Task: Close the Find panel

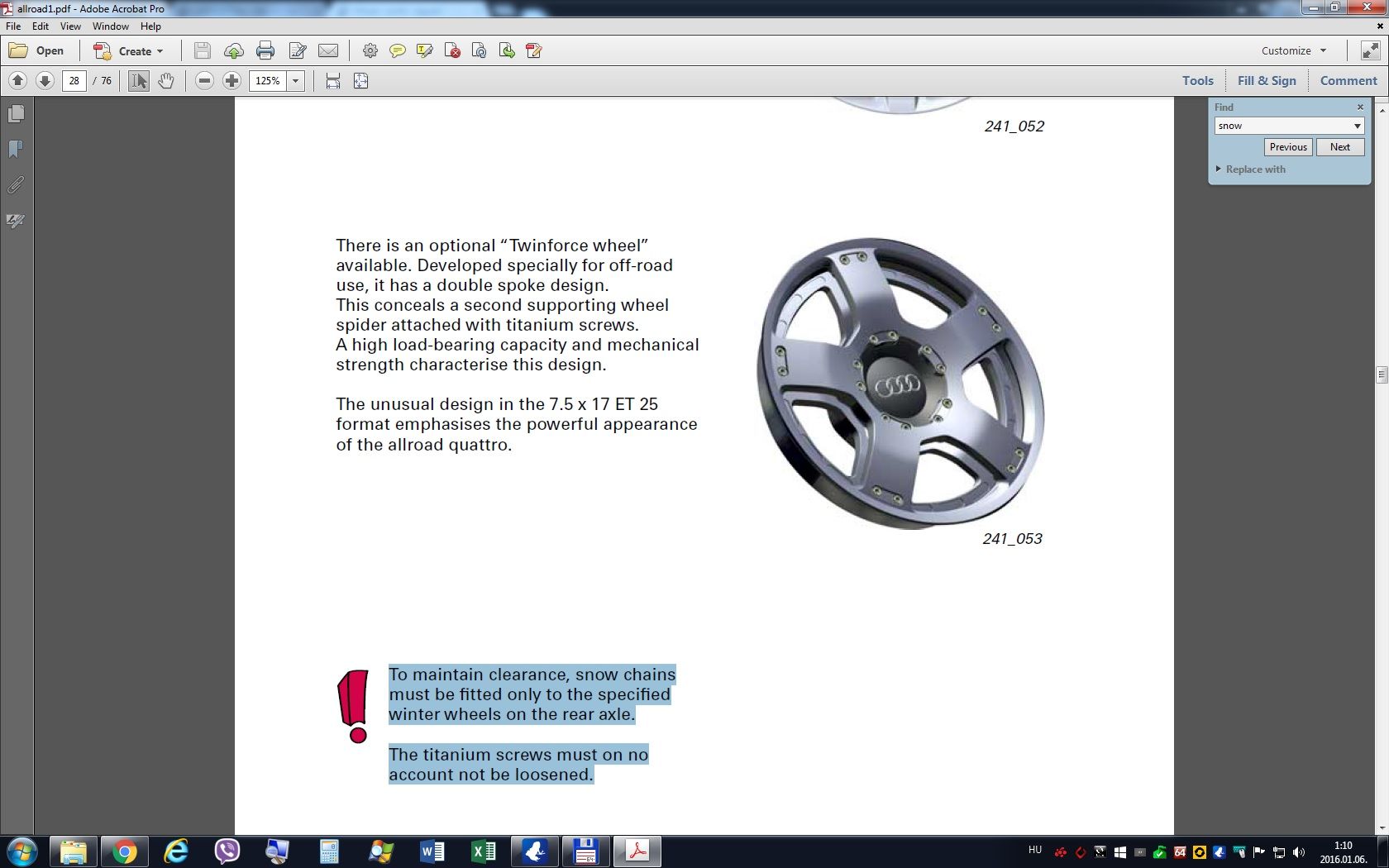Action: (x=1360, y=107)
